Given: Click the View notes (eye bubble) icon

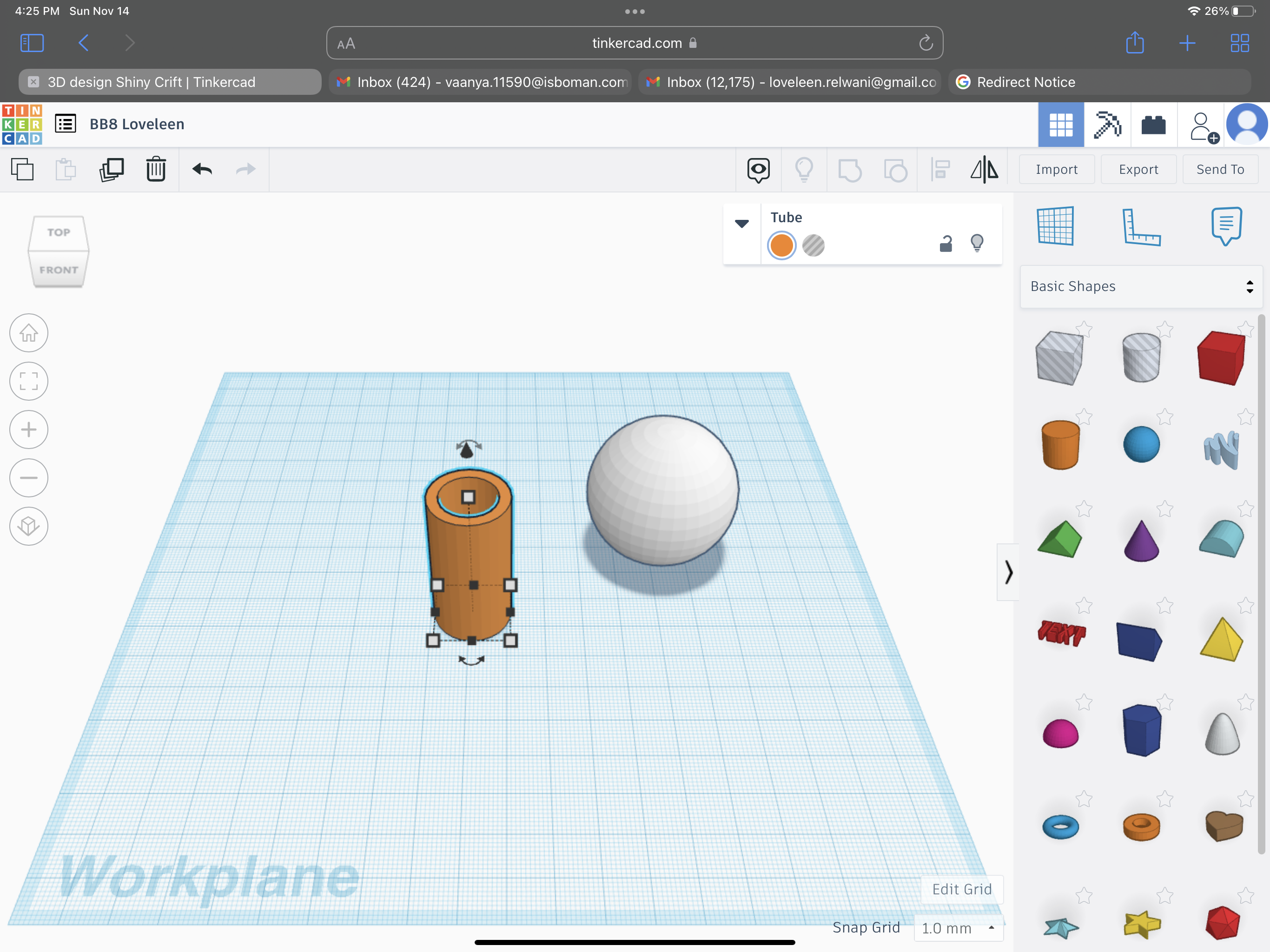Looking at the screenshot, I should [x=759, y=170].
